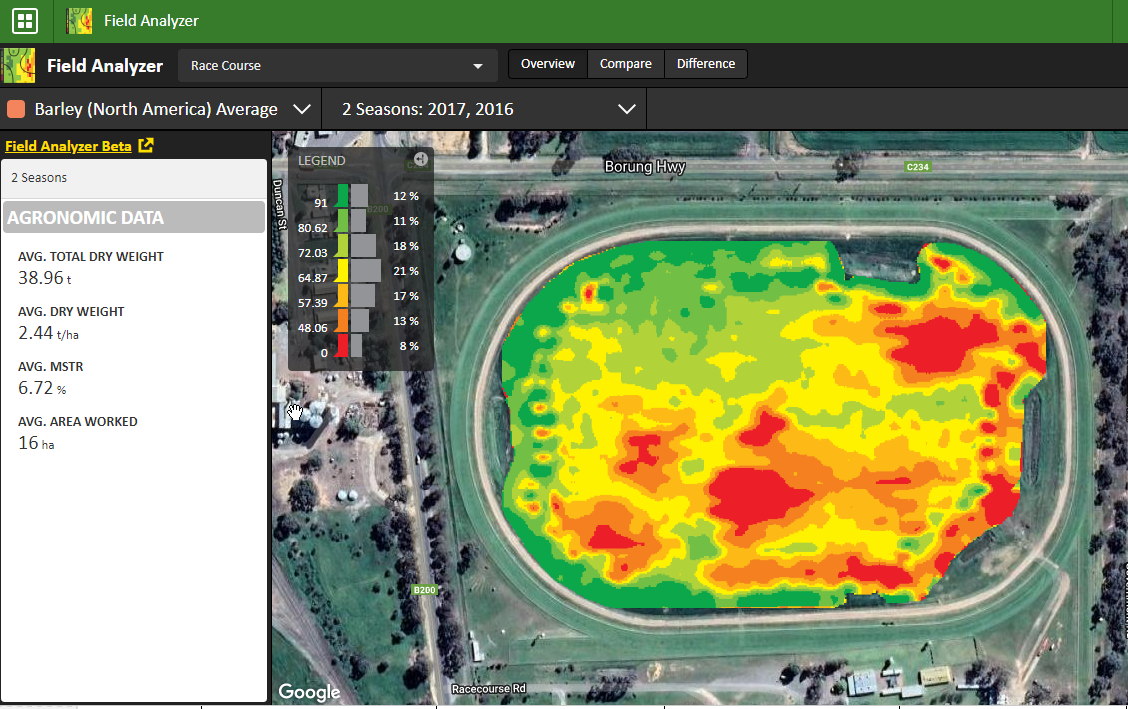Click the orange Barley layer color swatch
This screenshot has height=709, width=1128.
(16, 109)
